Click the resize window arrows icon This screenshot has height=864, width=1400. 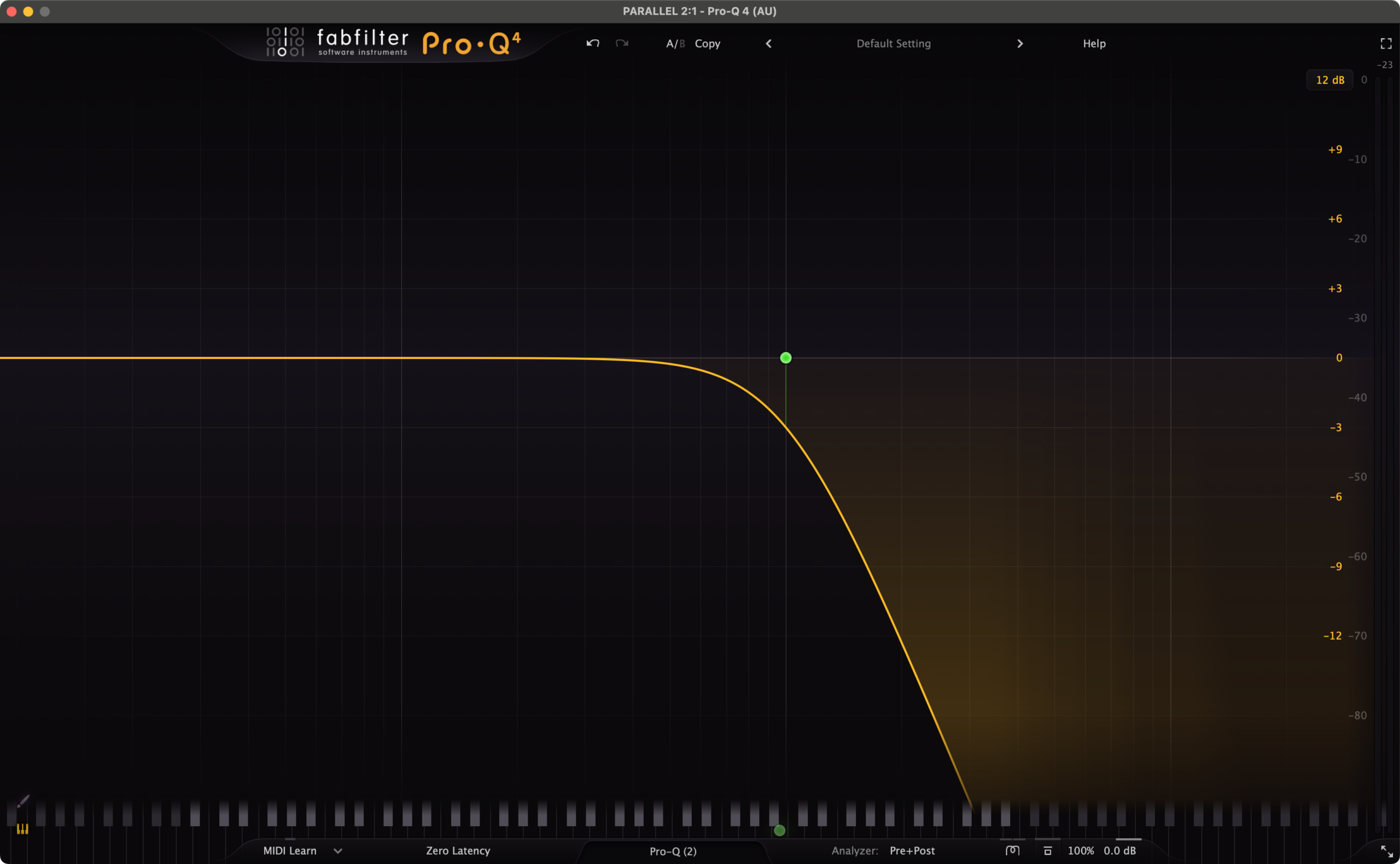tap(1386, 851)
